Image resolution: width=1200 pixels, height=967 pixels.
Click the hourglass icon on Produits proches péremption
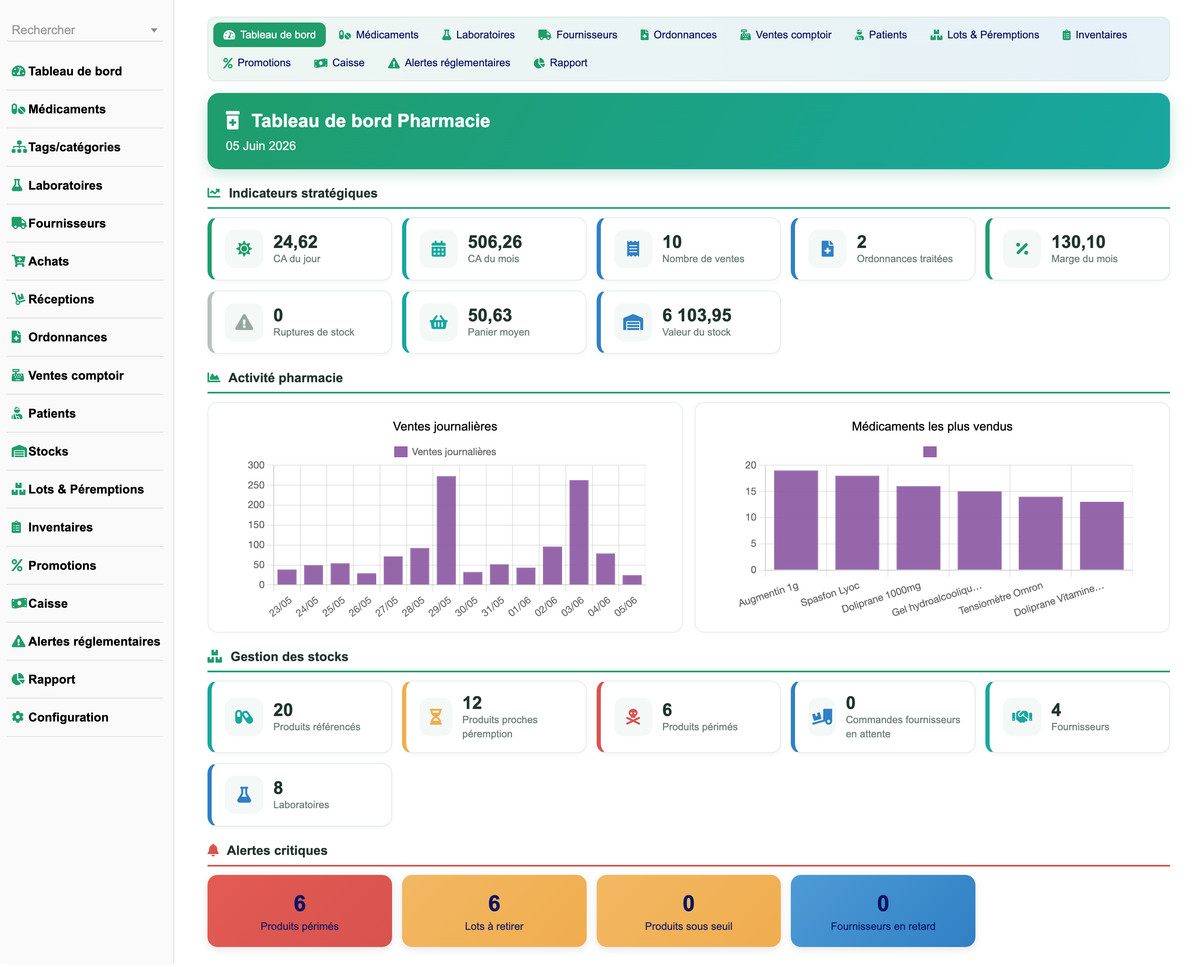(438, 717)
